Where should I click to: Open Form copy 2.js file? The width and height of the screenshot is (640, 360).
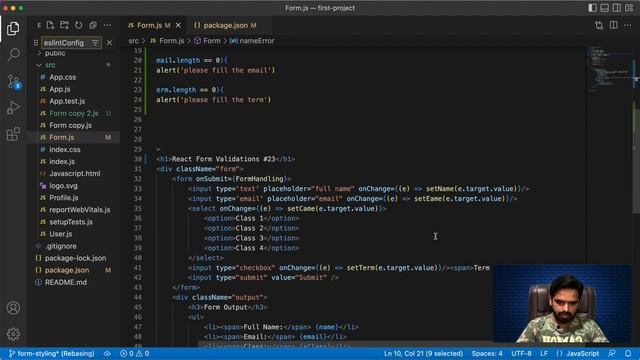click(73, 113)
